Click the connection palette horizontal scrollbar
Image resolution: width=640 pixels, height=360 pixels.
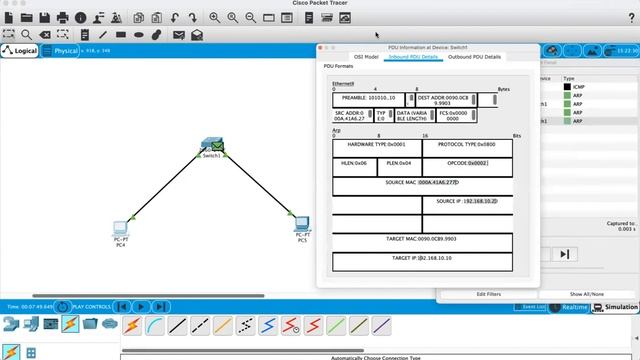tap(242, 350)
